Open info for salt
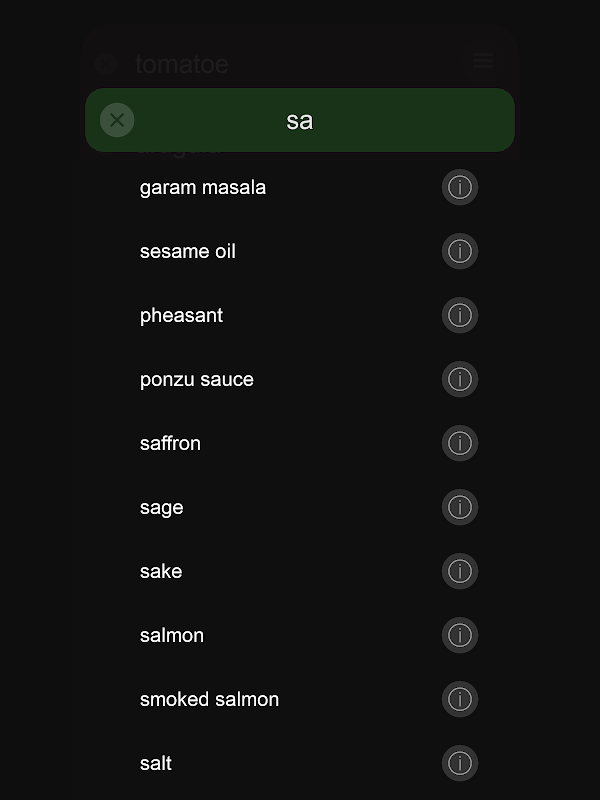This screenshot has width=600, height=800. click(x=460, y=763)
